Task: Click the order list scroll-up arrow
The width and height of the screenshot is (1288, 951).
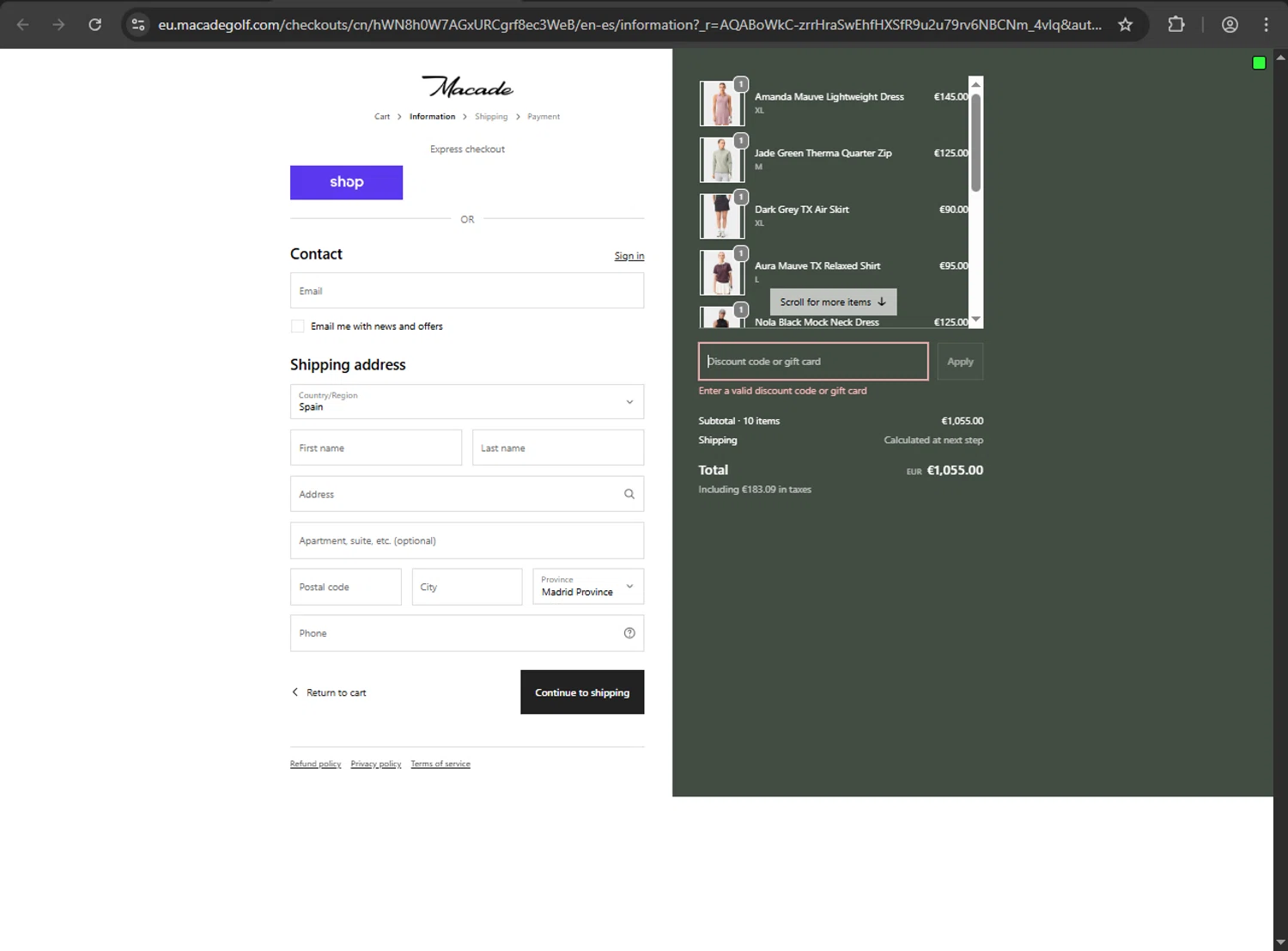Action: (x=975, y=83)
